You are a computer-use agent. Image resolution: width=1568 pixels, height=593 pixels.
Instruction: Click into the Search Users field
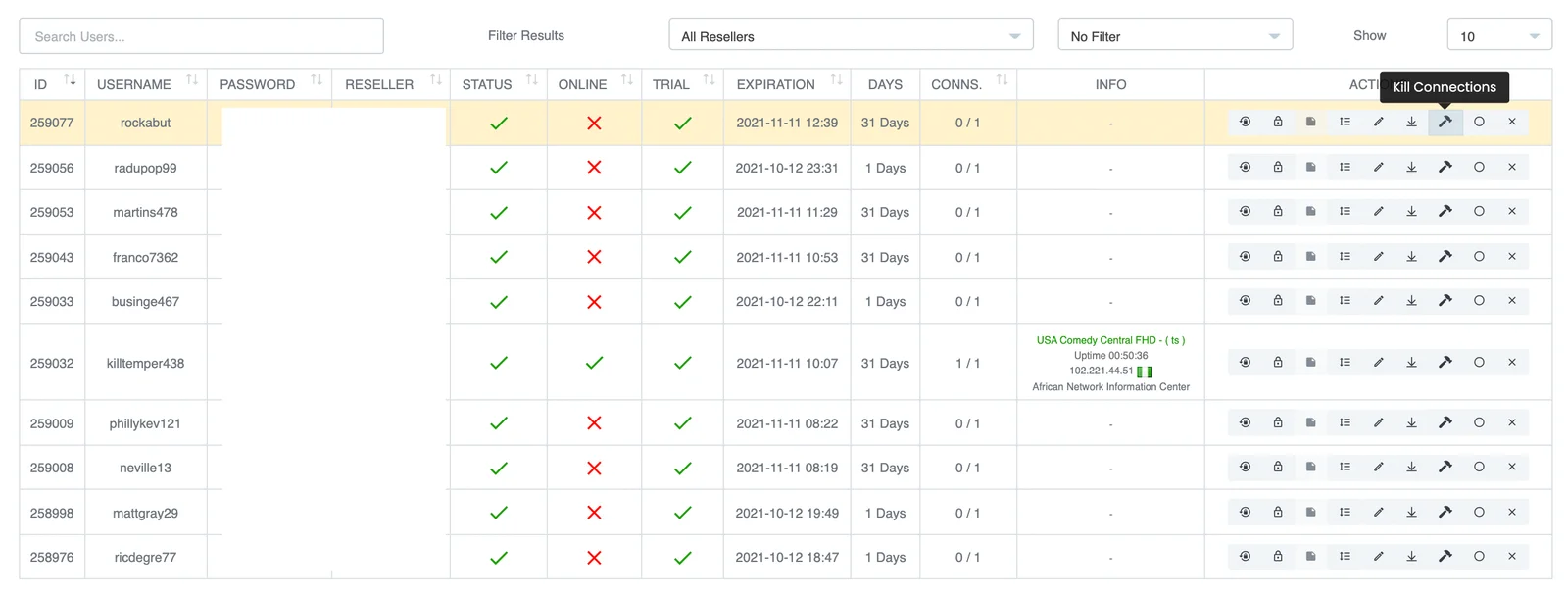(x=201, y=36)
